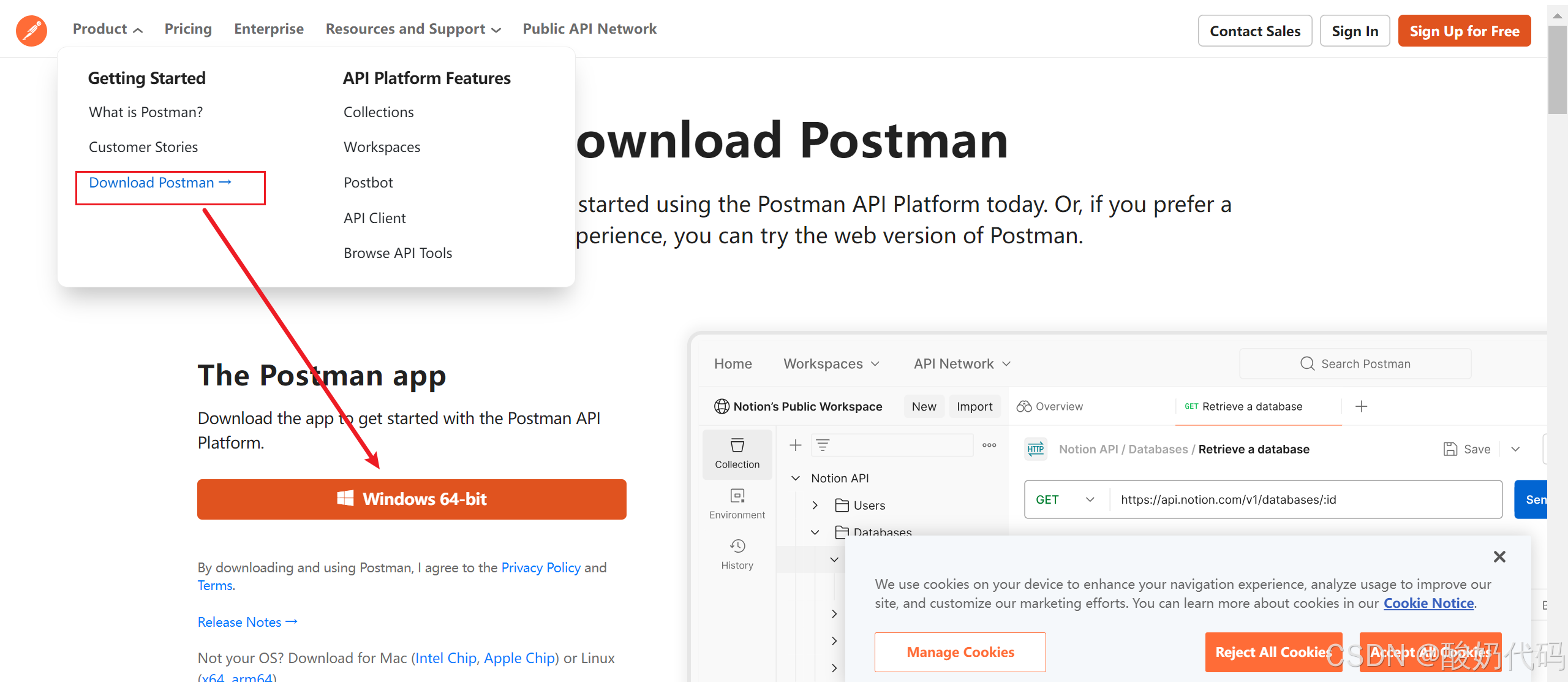
Task: Click the globe icon beside Notion's Public Workspace
Action: [721, 406]
